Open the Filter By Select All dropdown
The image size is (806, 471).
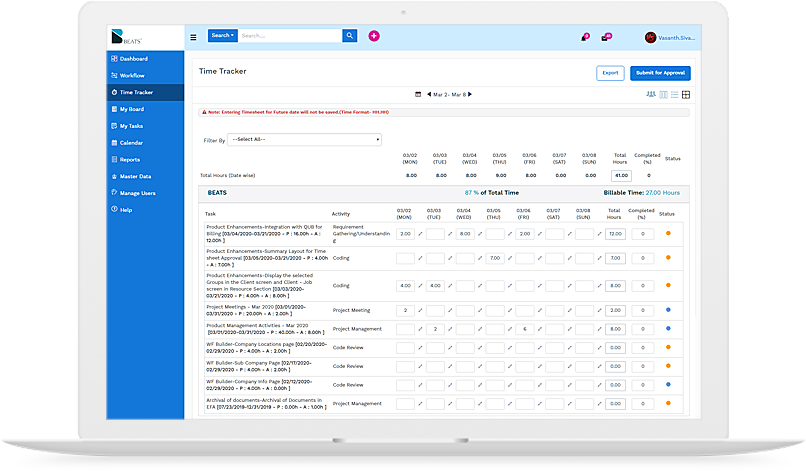pyautogui.click(x=304, y=139)
